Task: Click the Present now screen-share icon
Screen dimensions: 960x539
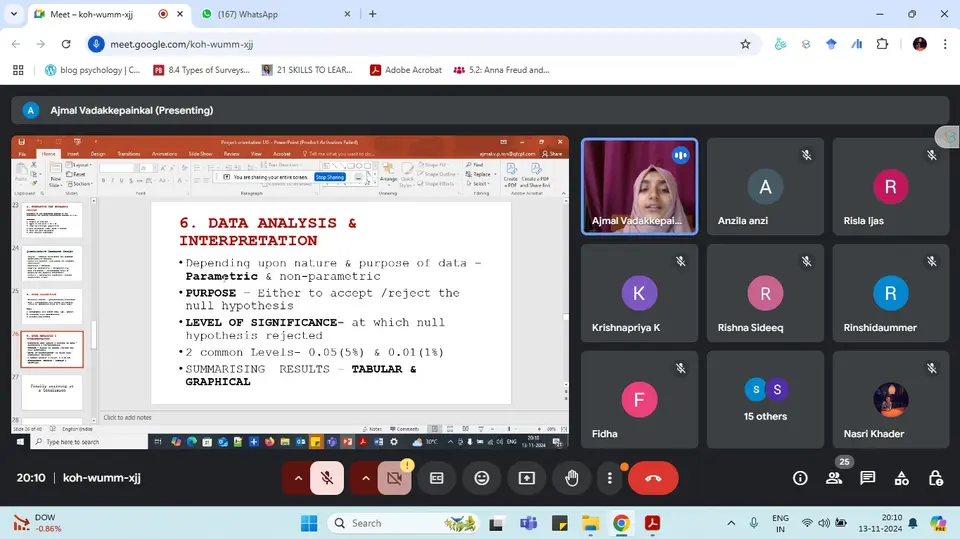Action: tap(527, 478)
